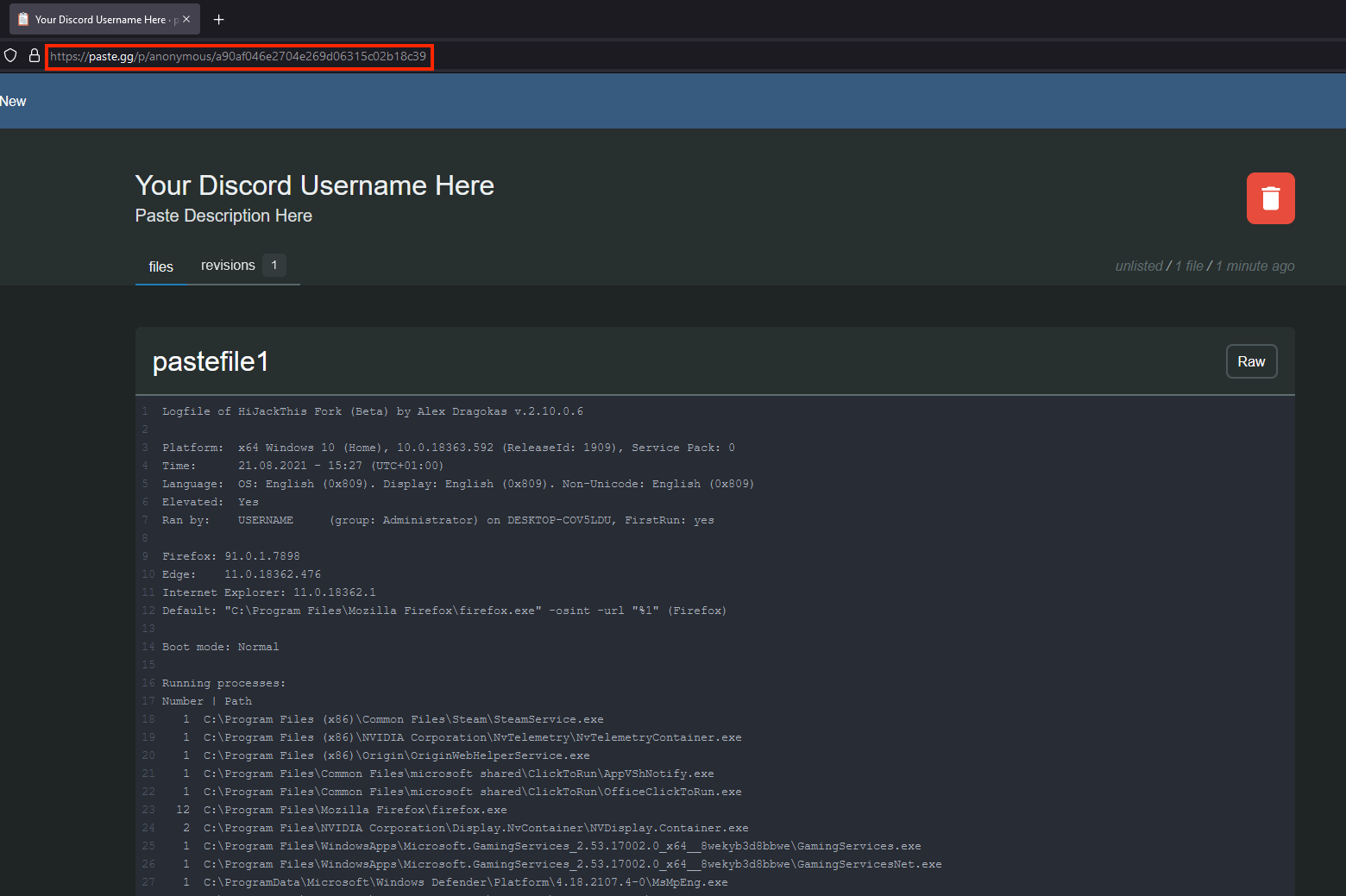The image size is (1346, 896).
Task: Click the Your Discord Username Here page title
Action: tap(314, 185)
